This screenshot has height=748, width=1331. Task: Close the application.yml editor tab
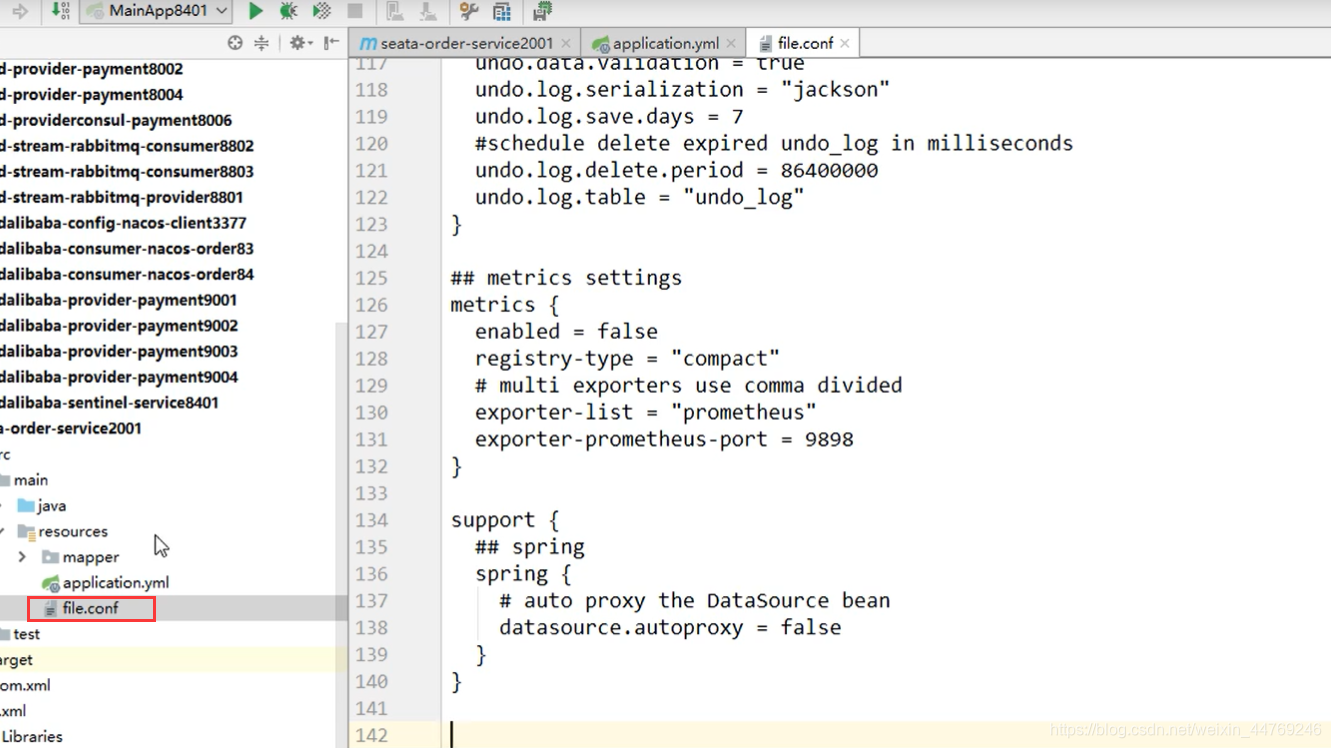click(x=731, y=43)
